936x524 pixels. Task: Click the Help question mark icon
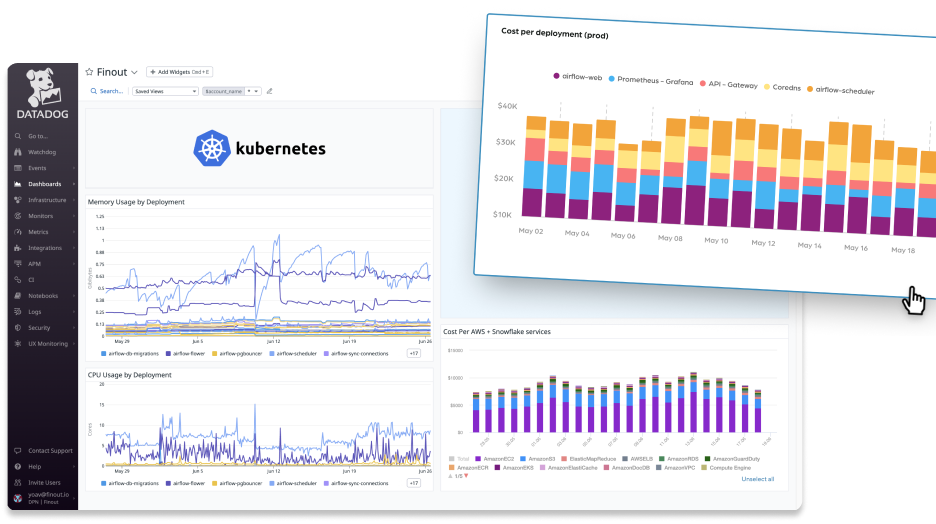[18, 467]
